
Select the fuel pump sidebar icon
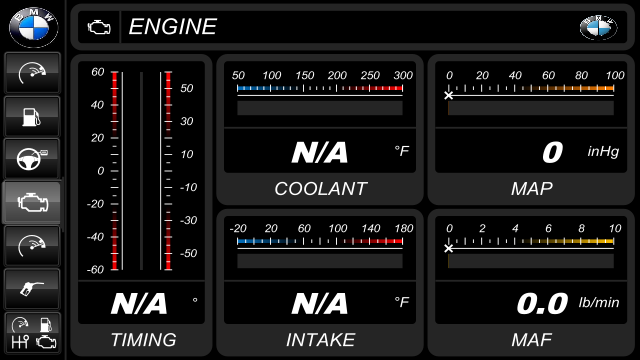(x=32, y=116)
